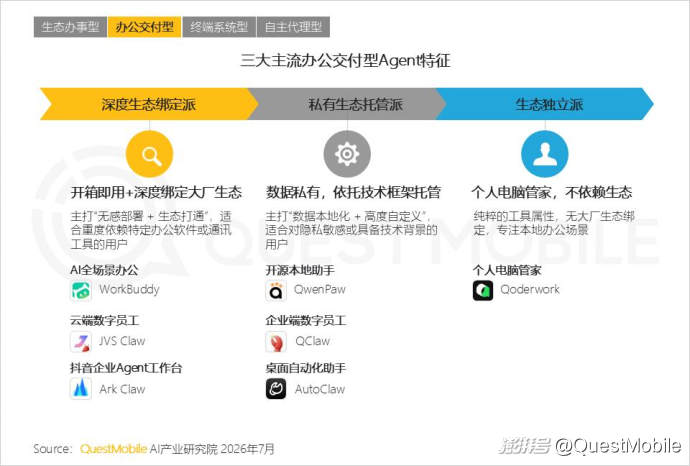Click the label 云端数字员工

coord(104,320)
